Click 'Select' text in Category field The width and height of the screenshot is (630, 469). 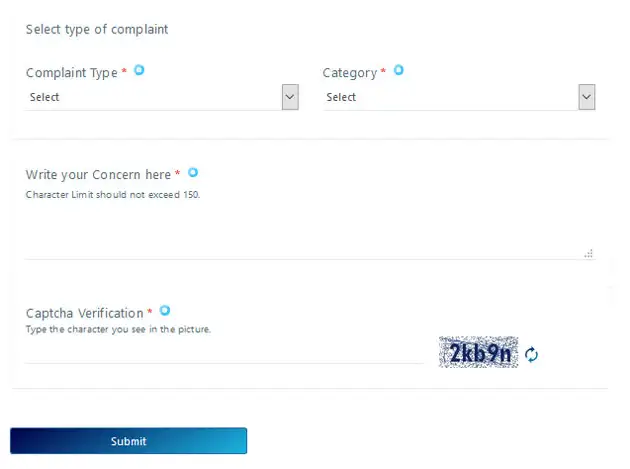341,97
